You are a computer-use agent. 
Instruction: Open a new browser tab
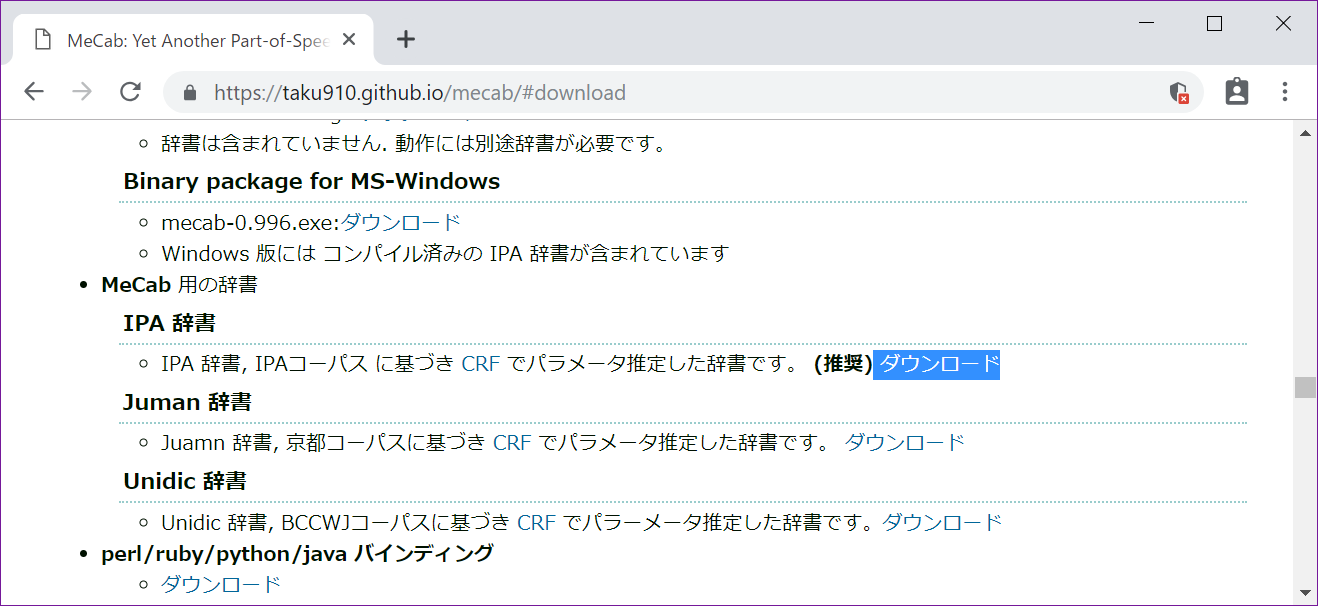405,39
